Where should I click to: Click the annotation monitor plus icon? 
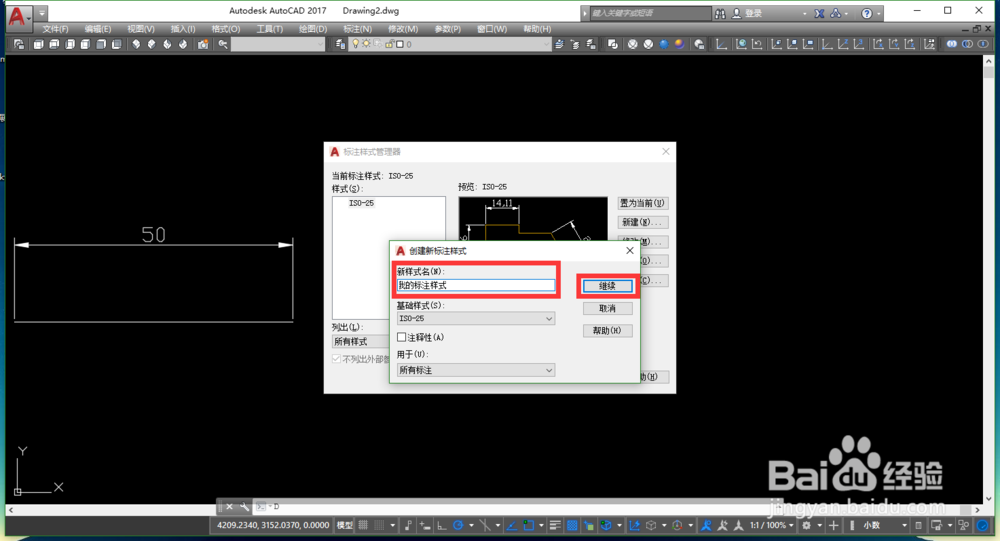coord(834,525)
